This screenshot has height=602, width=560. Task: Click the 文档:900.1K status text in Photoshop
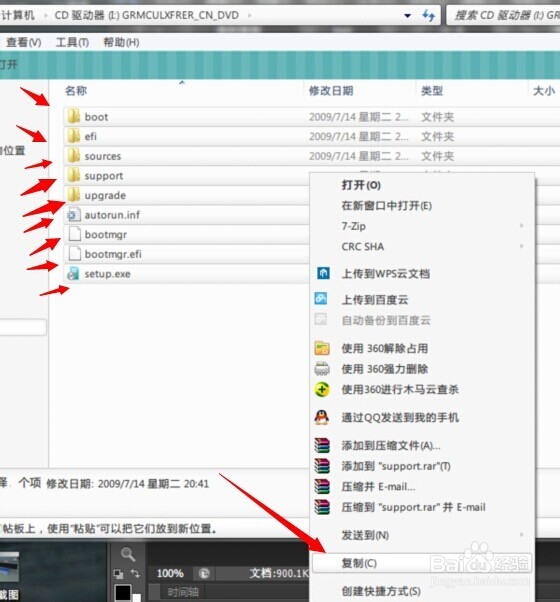(279, 574)
